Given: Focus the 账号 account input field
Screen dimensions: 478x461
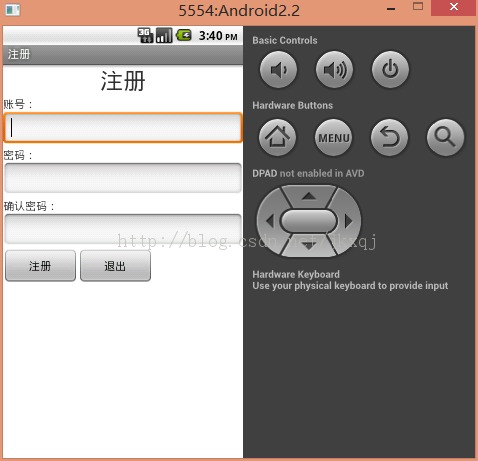Looking at the screenshot, I should click(x=123, y=128).
